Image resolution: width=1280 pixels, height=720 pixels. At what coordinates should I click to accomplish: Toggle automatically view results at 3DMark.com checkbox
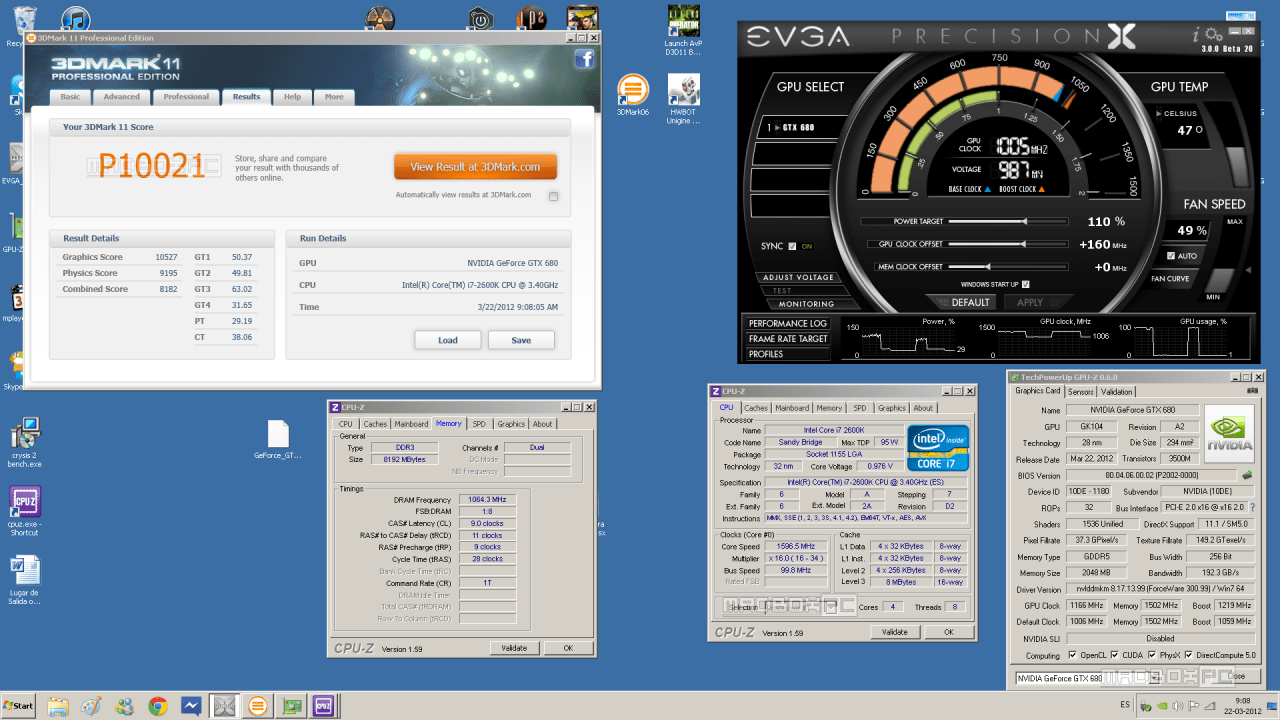[553, 196]
